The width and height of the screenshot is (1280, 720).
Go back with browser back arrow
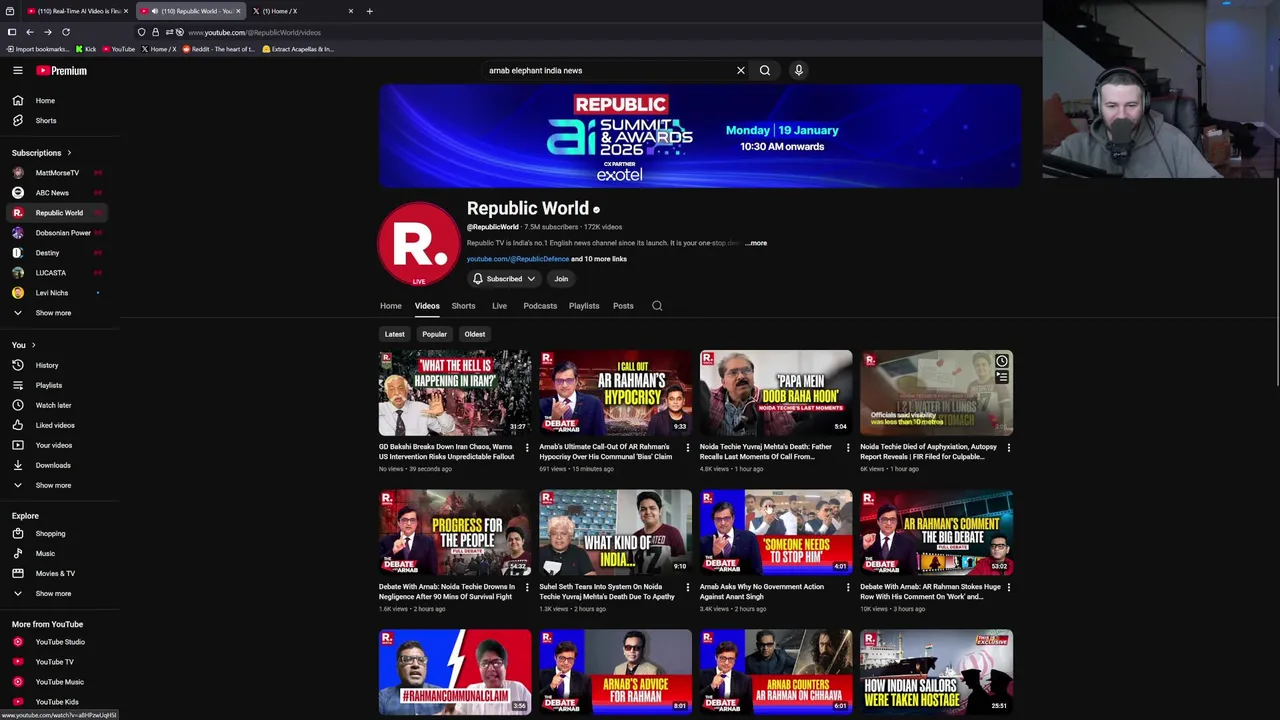point(30,32)
